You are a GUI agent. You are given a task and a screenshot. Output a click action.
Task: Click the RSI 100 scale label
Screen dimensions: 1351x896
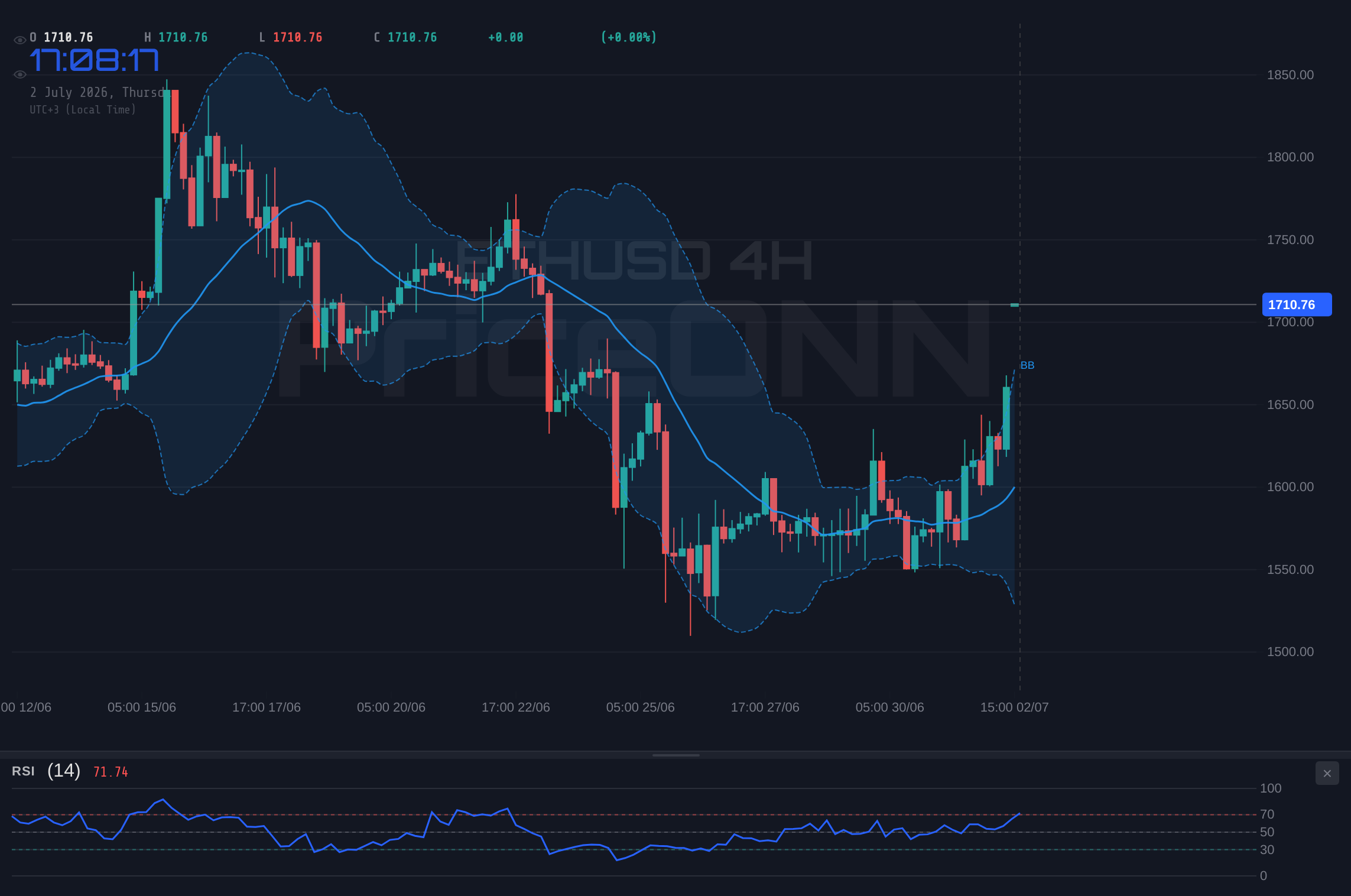1271,788
